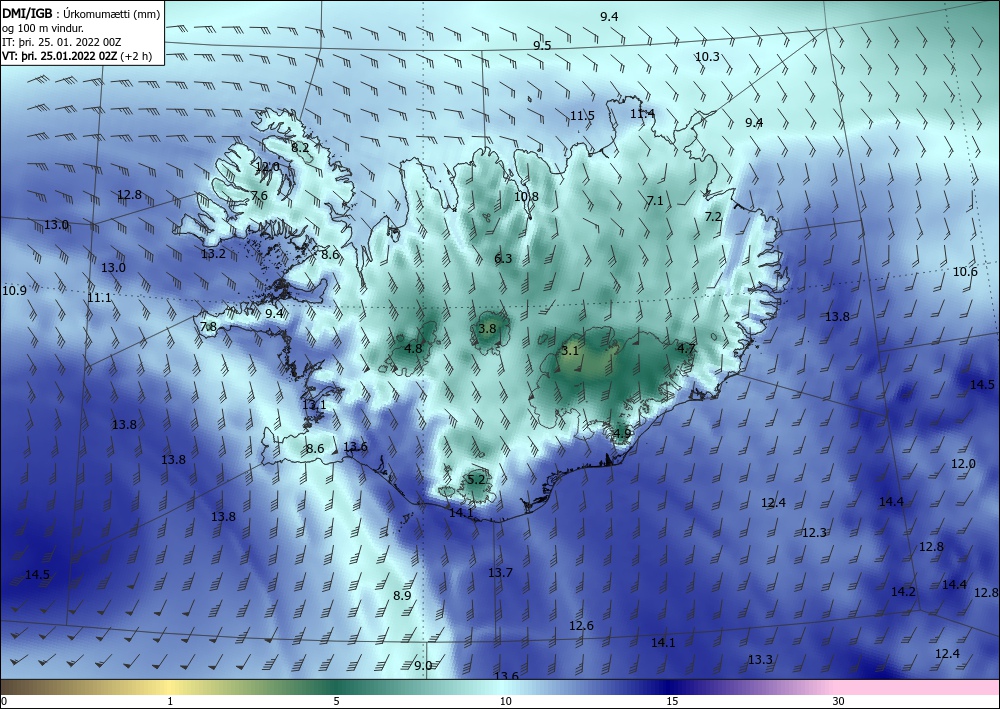Image resolution: width=1000 pixels, height=709 pixels.
Task: Select the 8.2 value in the Westfjords
Action: 300,148
